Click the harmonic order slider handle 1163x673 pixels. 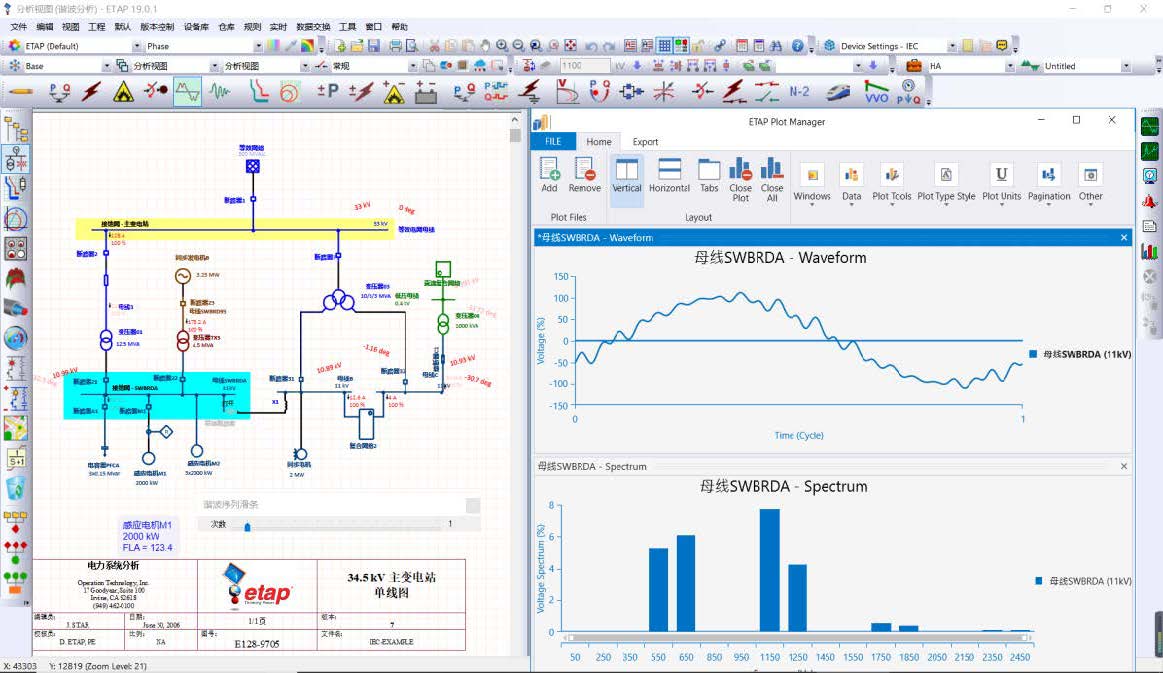point(247,525)
